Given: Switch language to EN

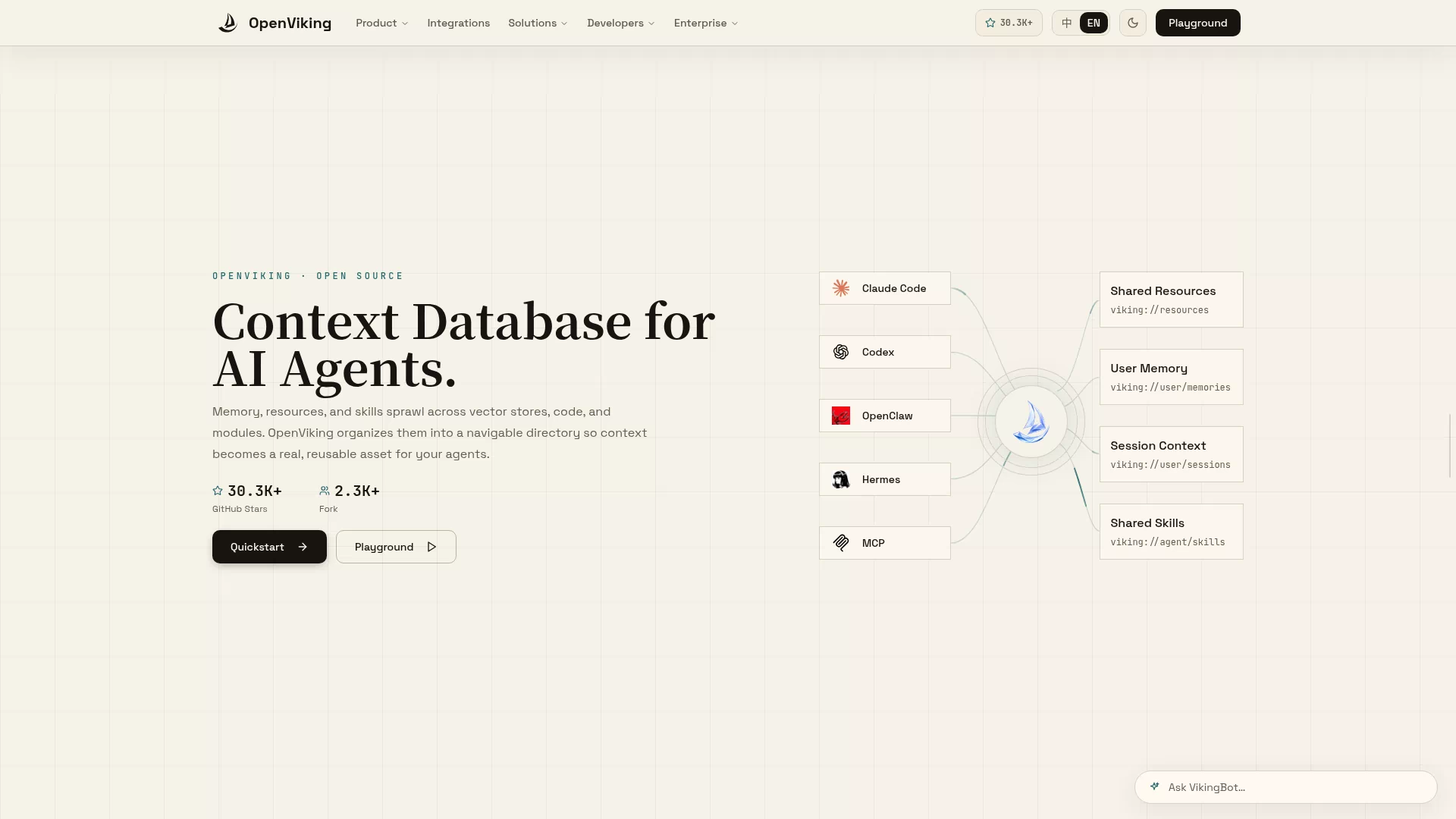Looking at the screenshot, I should [x=1094, y=23].
